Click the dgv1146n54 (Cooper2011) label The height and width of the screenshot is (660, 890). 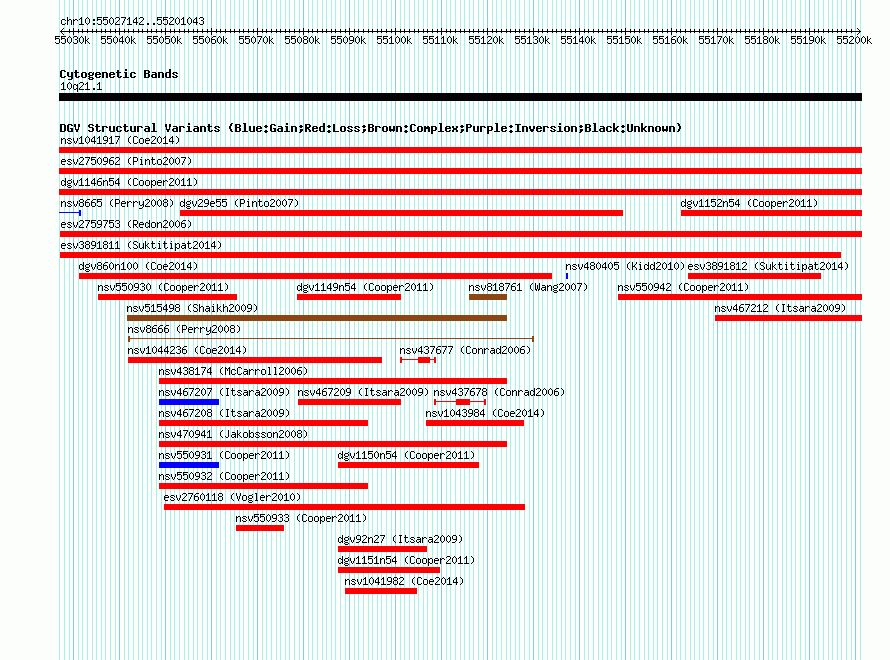(x=129, y=182)
